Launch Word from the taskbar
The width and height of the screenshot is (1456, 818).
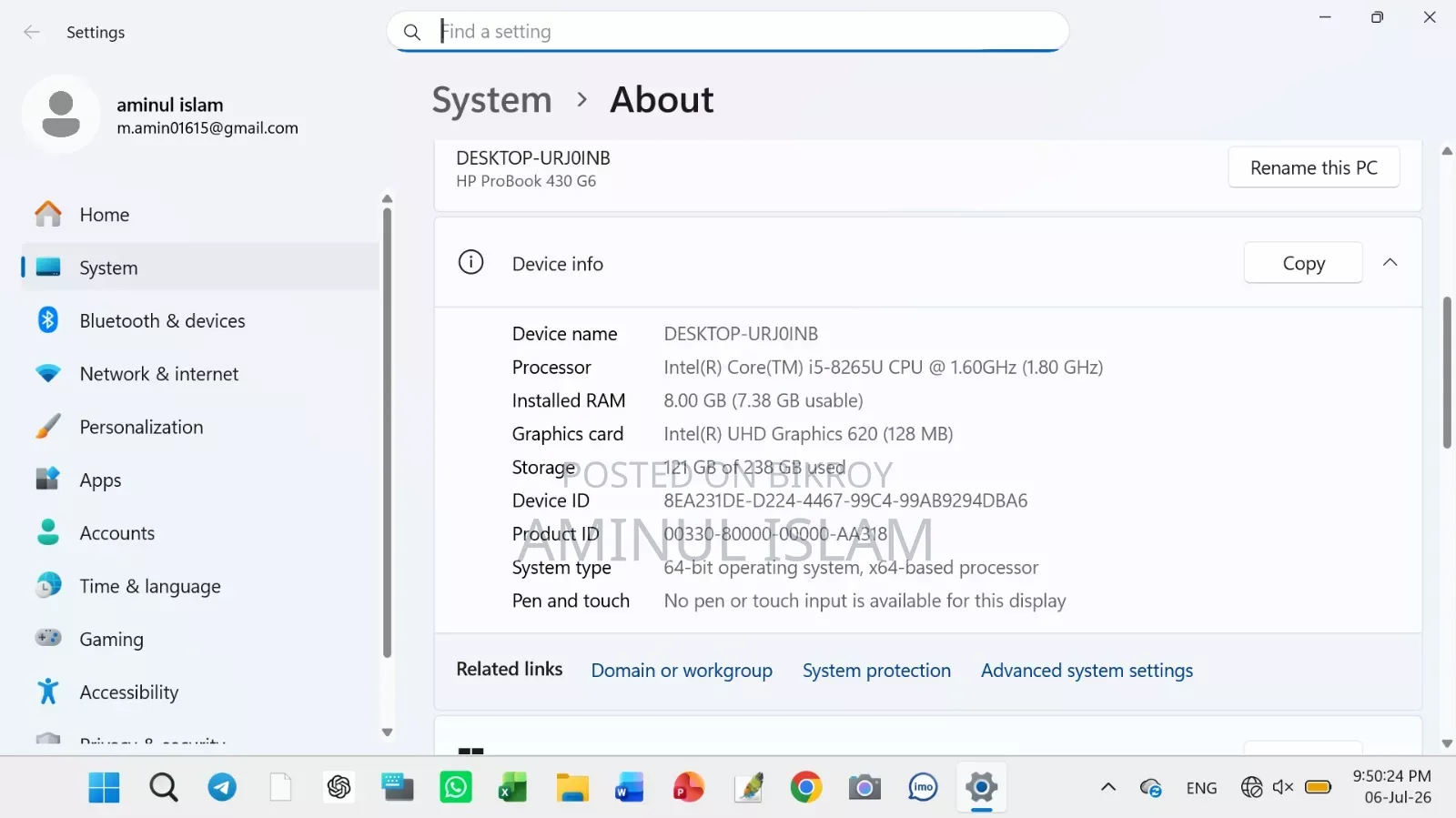coord(630,787)
